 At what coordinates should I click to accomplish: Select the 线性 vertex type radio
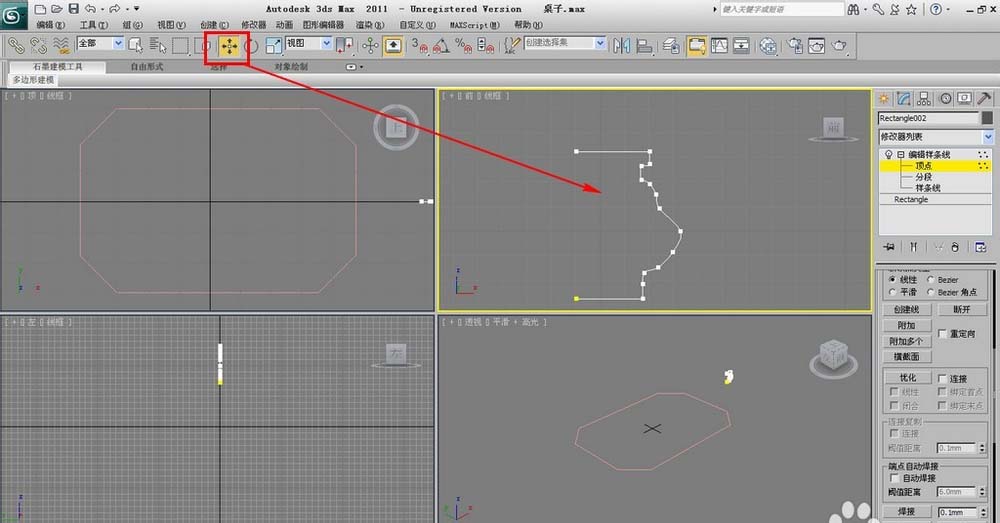coord(892,279)
